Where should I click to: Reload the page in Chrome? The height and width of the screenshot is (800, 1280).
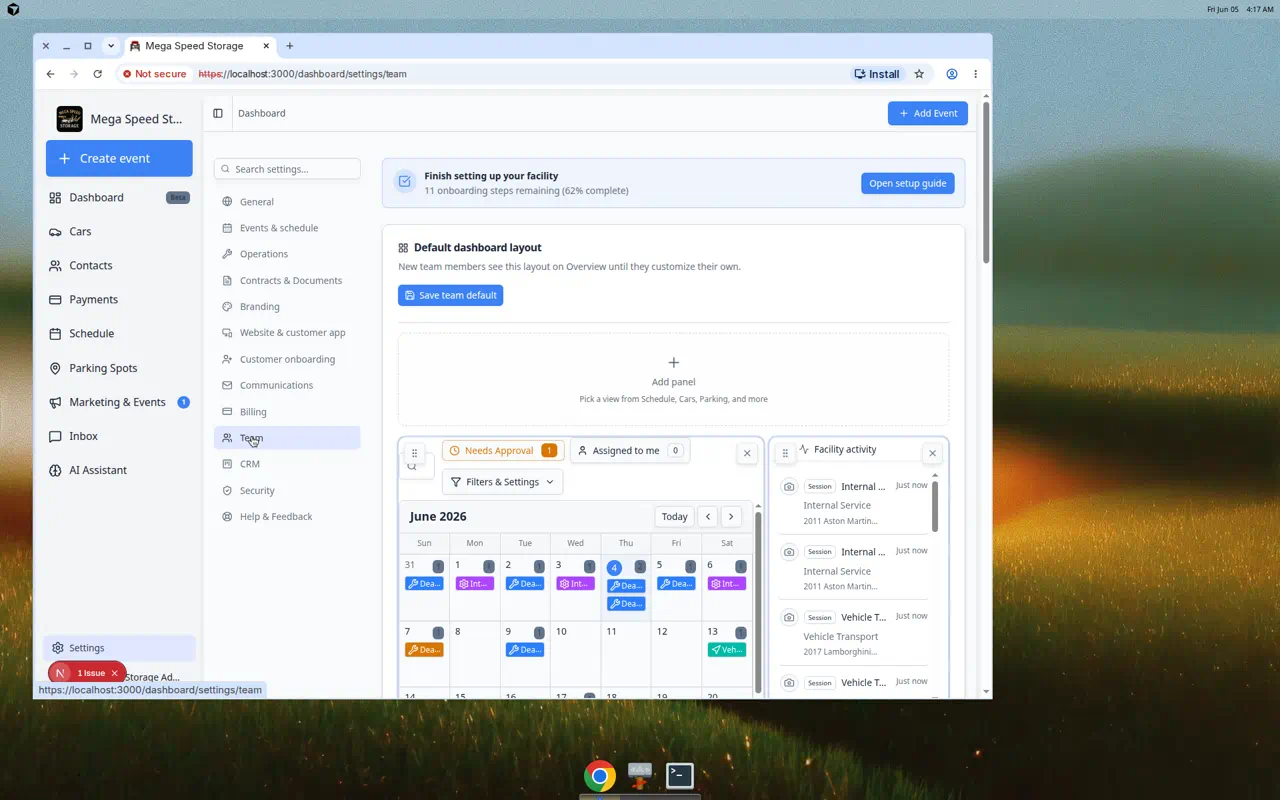tap(97, 74)
